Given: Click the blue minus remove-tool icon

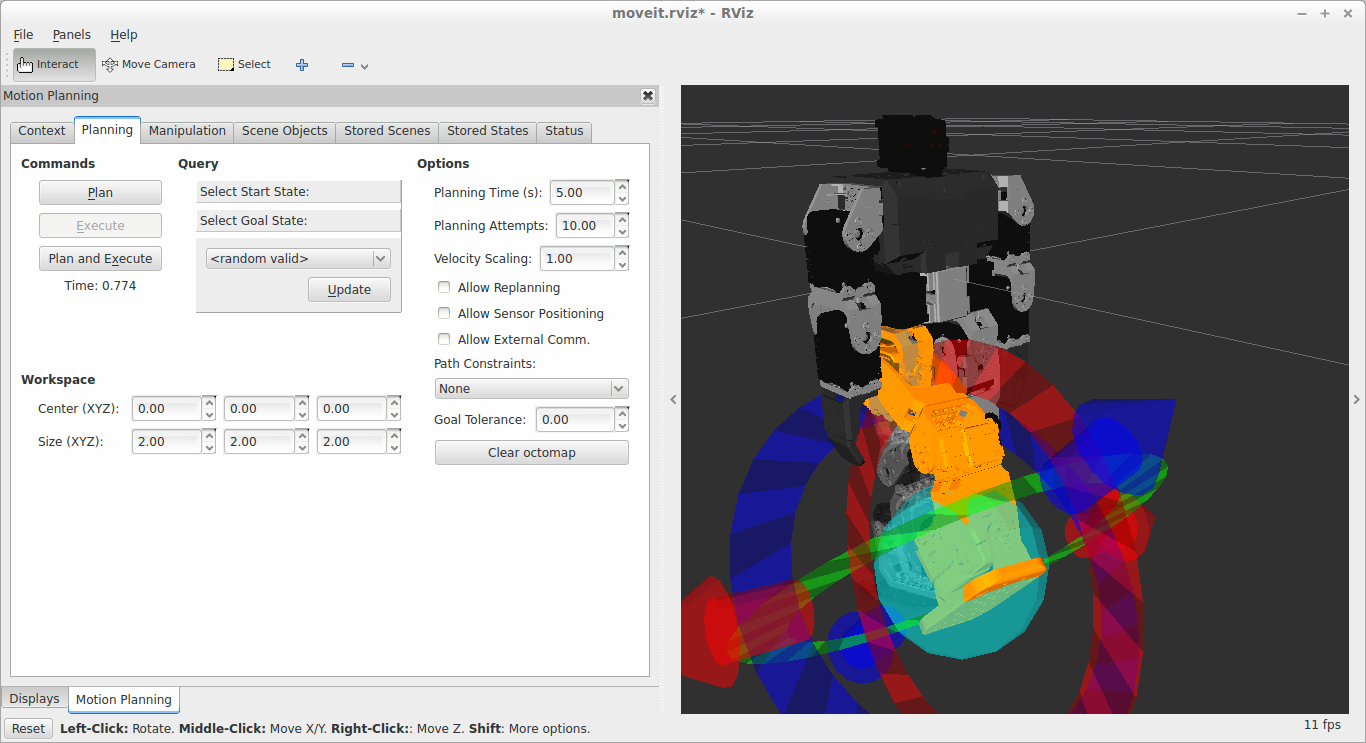Looking at the screenshot, I should [347, 65].
